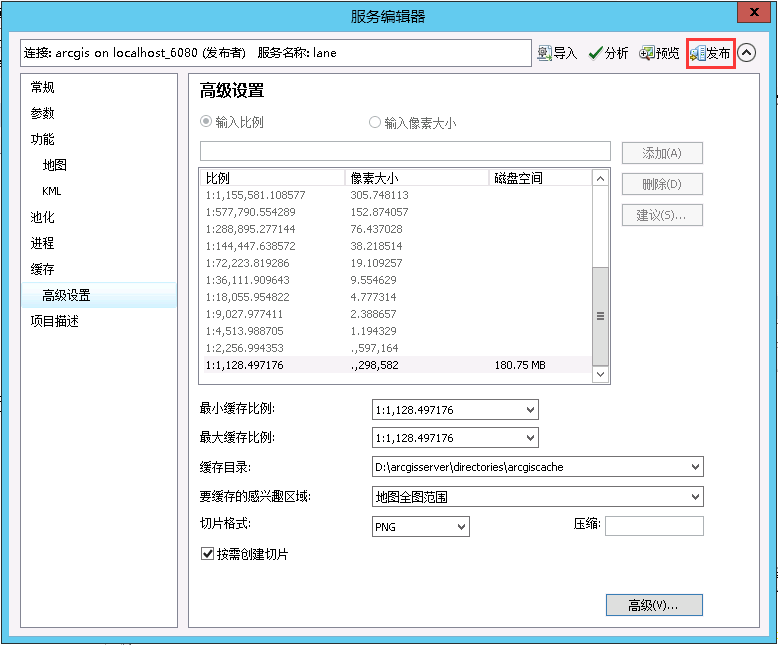This screenshot has height=645, width=778.
Task: Select the 1:4,513.988705 scale row
Action: click(397, 331)
